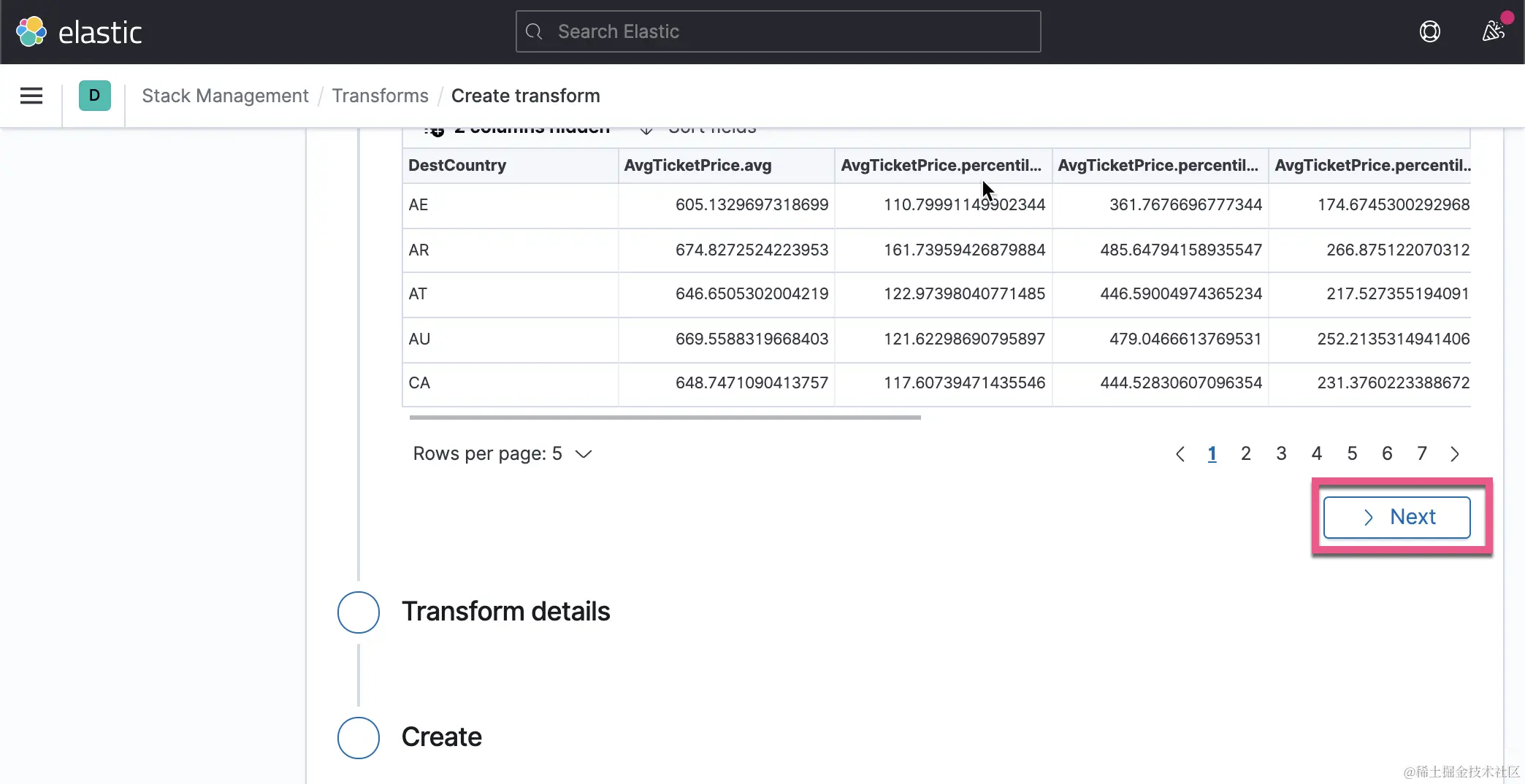Viewport: 1525px width, 784px height.
Task: Open the Transform details step
Action: tap(505, 612)
